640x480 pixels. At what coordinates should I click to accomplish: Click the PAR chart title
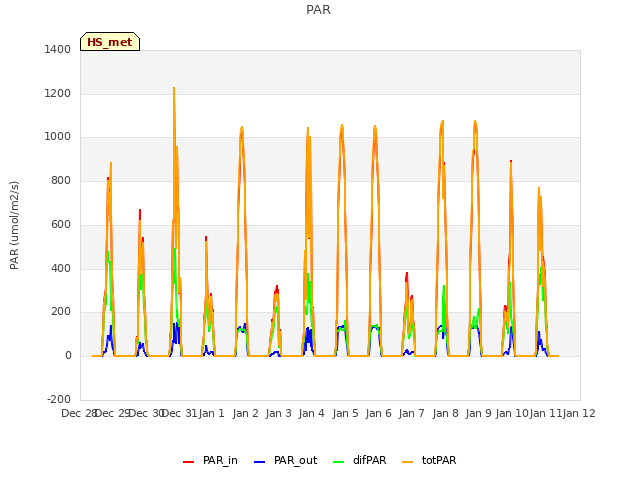coord(318,9)
